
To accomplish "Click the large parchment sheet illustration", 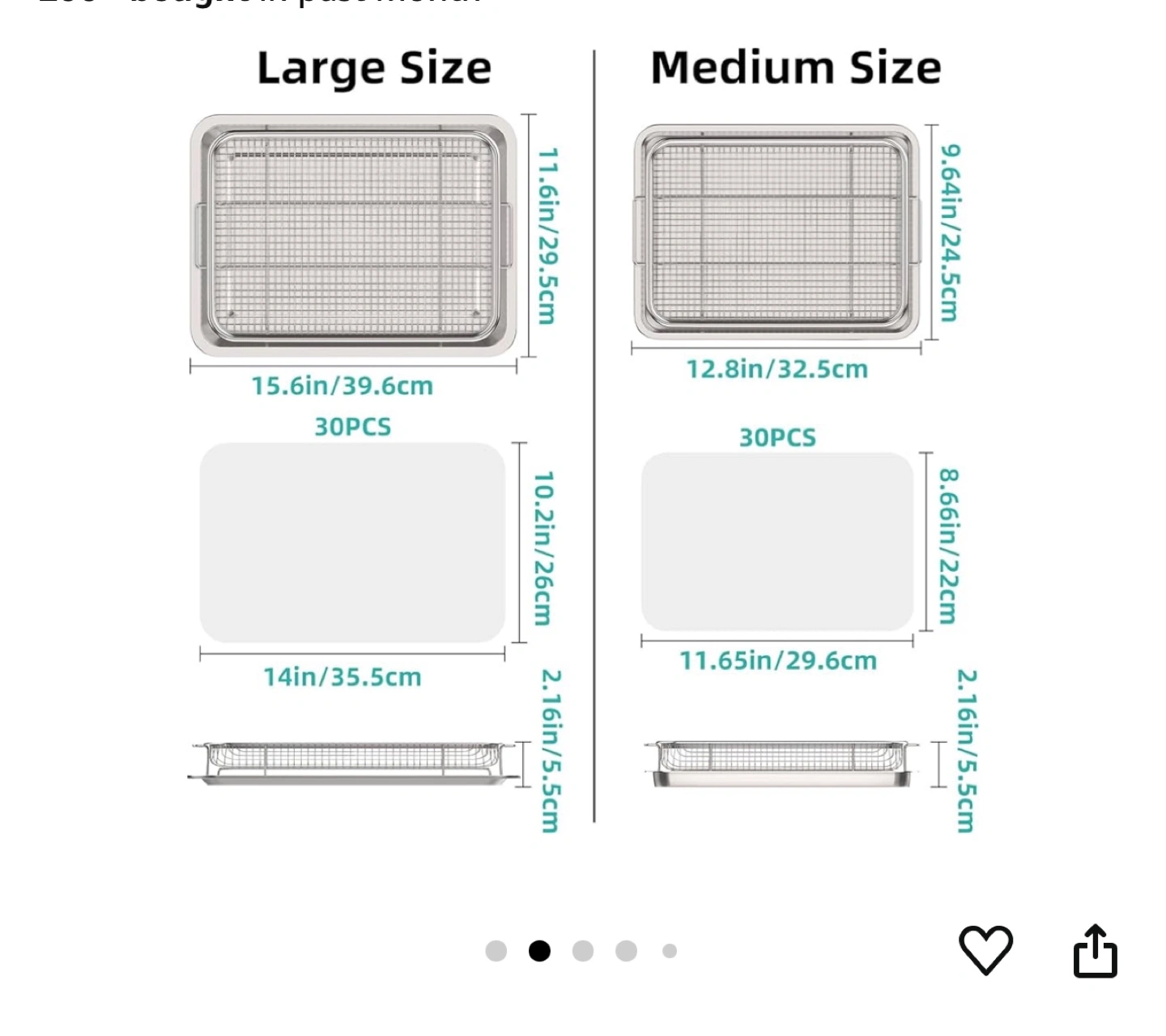I will pos(352,543).
